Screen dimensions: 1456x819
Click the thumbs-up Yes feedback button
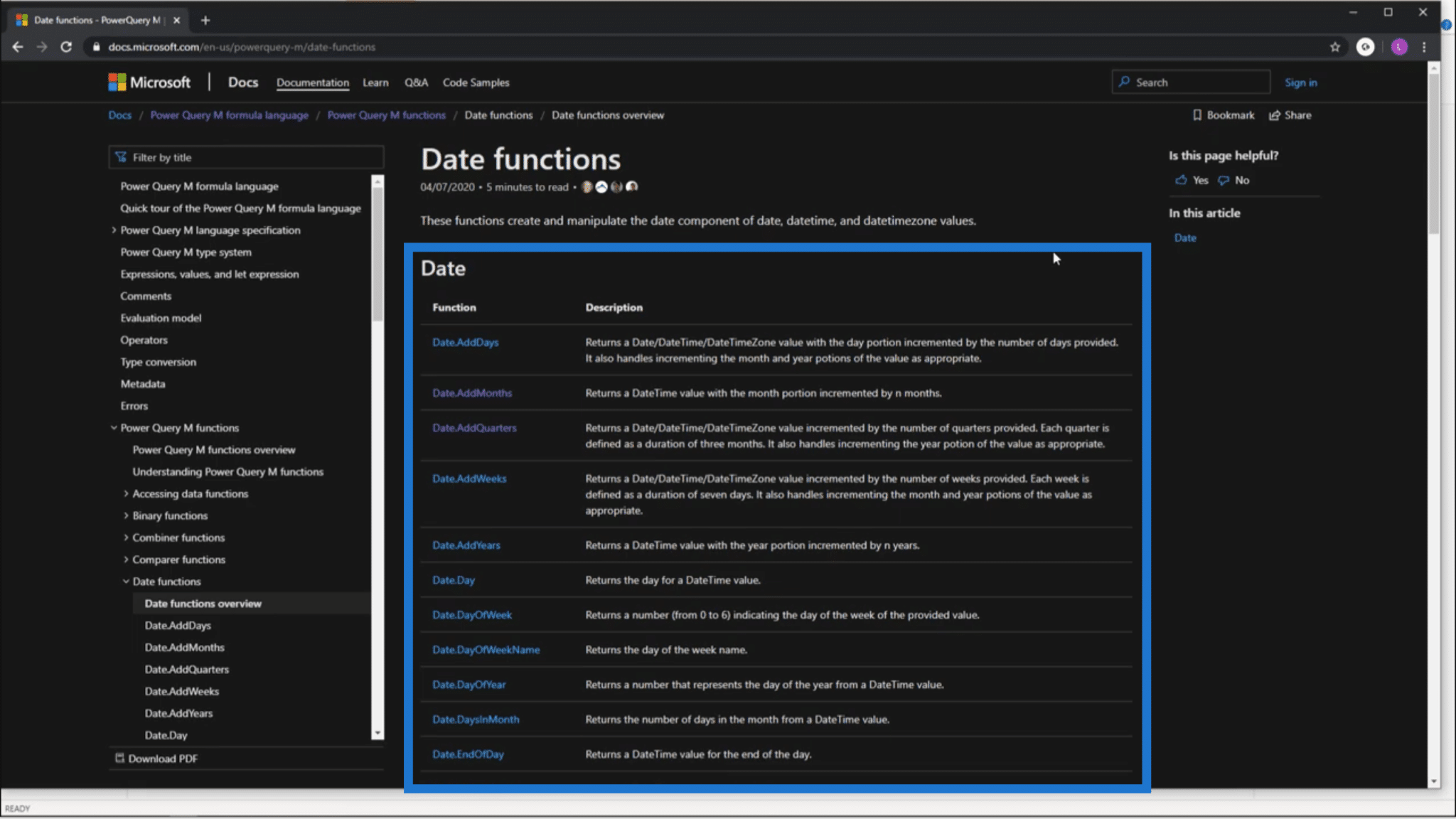pos(1192,181)
